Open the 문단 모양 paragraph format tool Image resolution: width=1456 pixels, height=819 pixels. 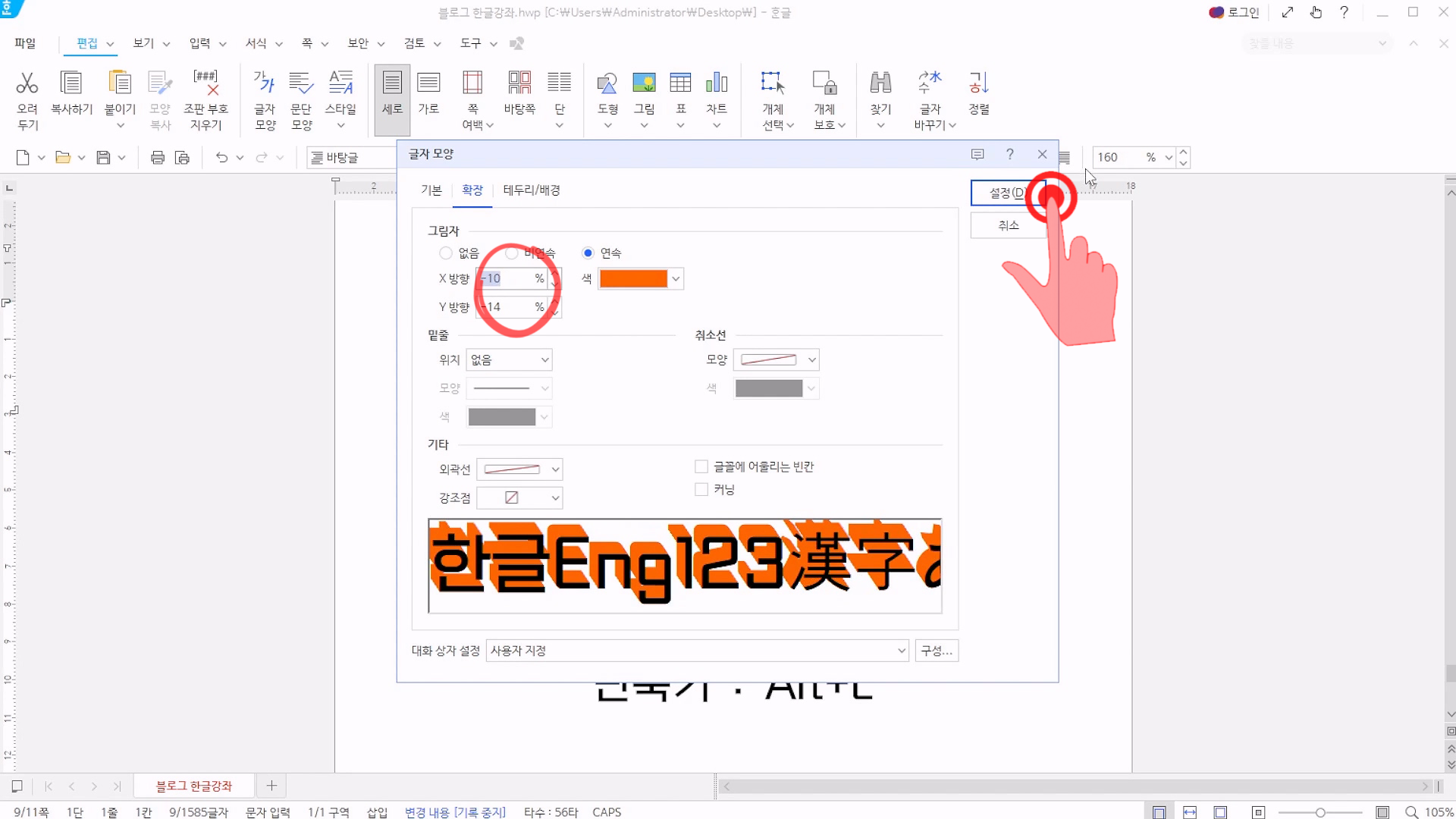coord(301,83)
